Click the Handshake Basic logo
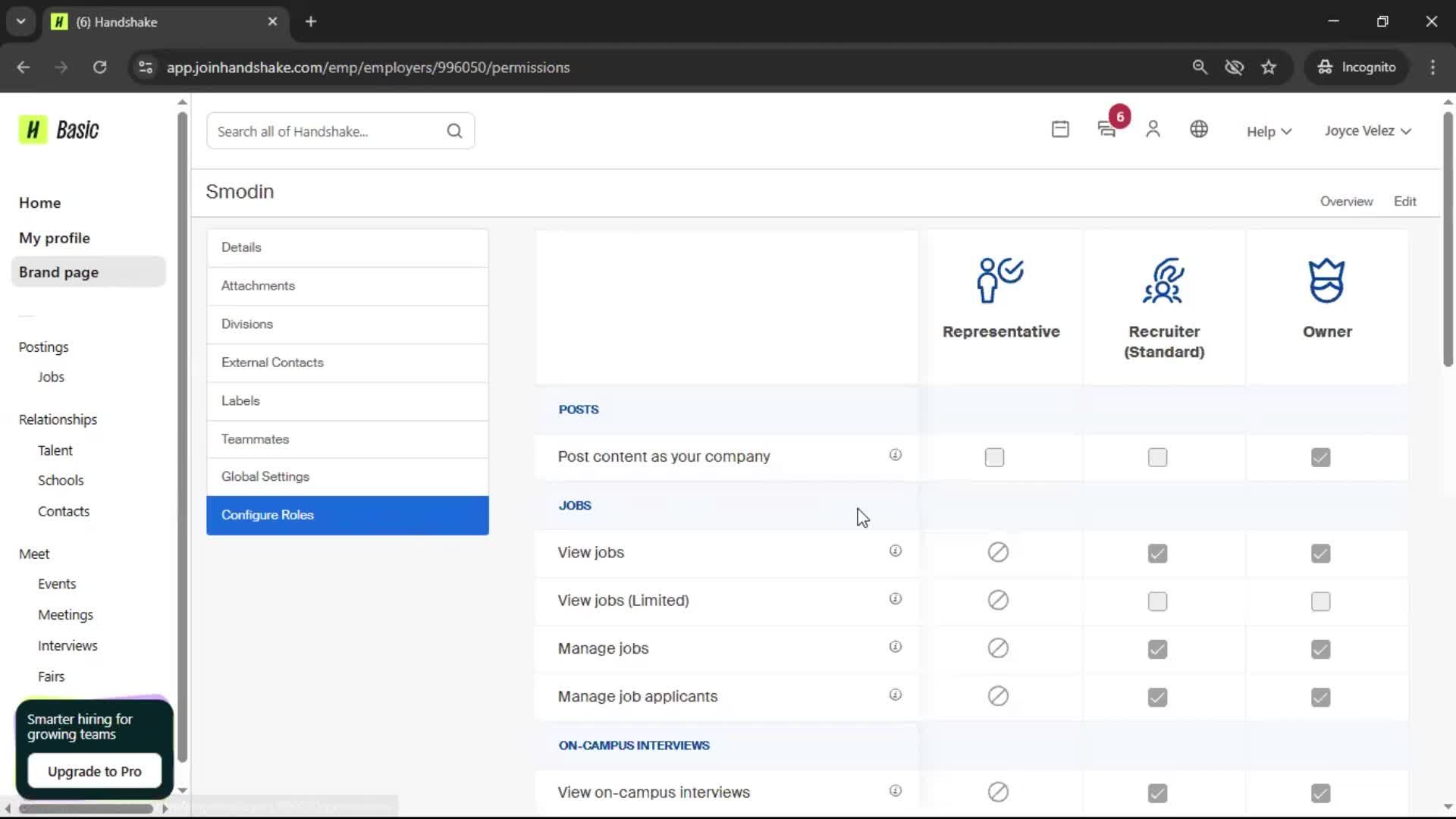 (59, 130)
